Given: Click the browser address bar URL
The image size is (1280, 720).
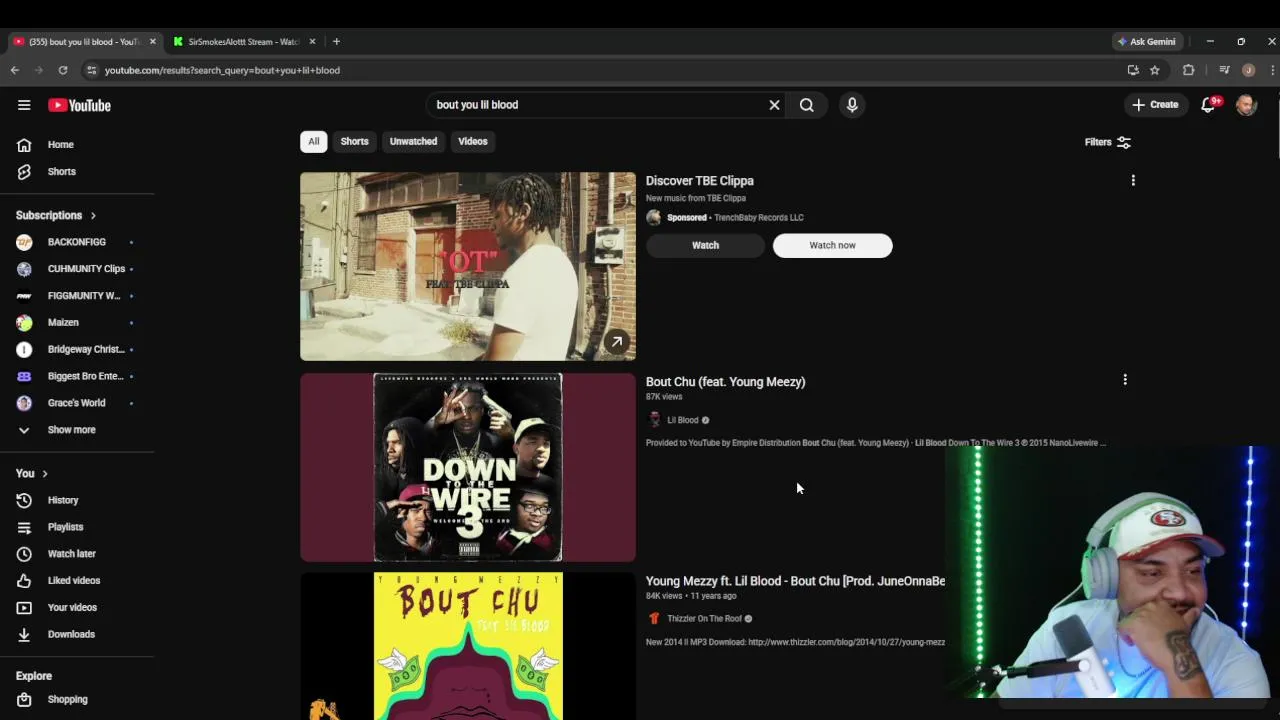Looking at the screenshot, I should pos(222,70).
